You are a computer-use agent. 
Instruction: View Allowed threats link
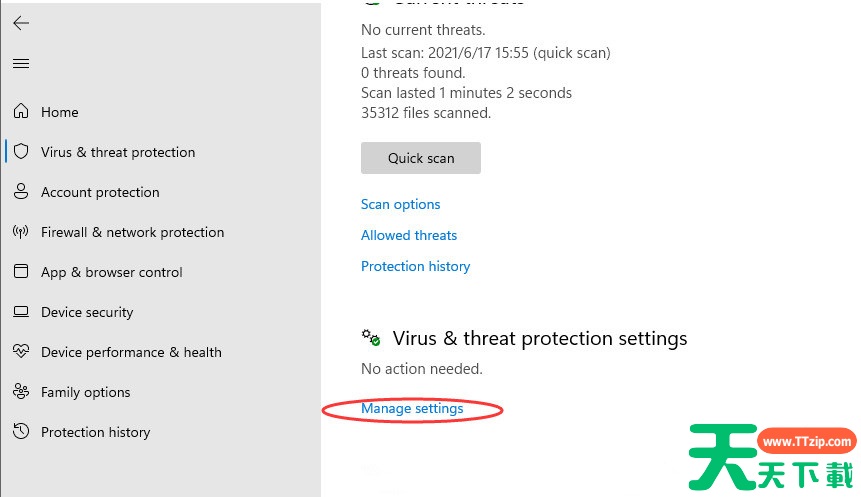coord(409,235)
